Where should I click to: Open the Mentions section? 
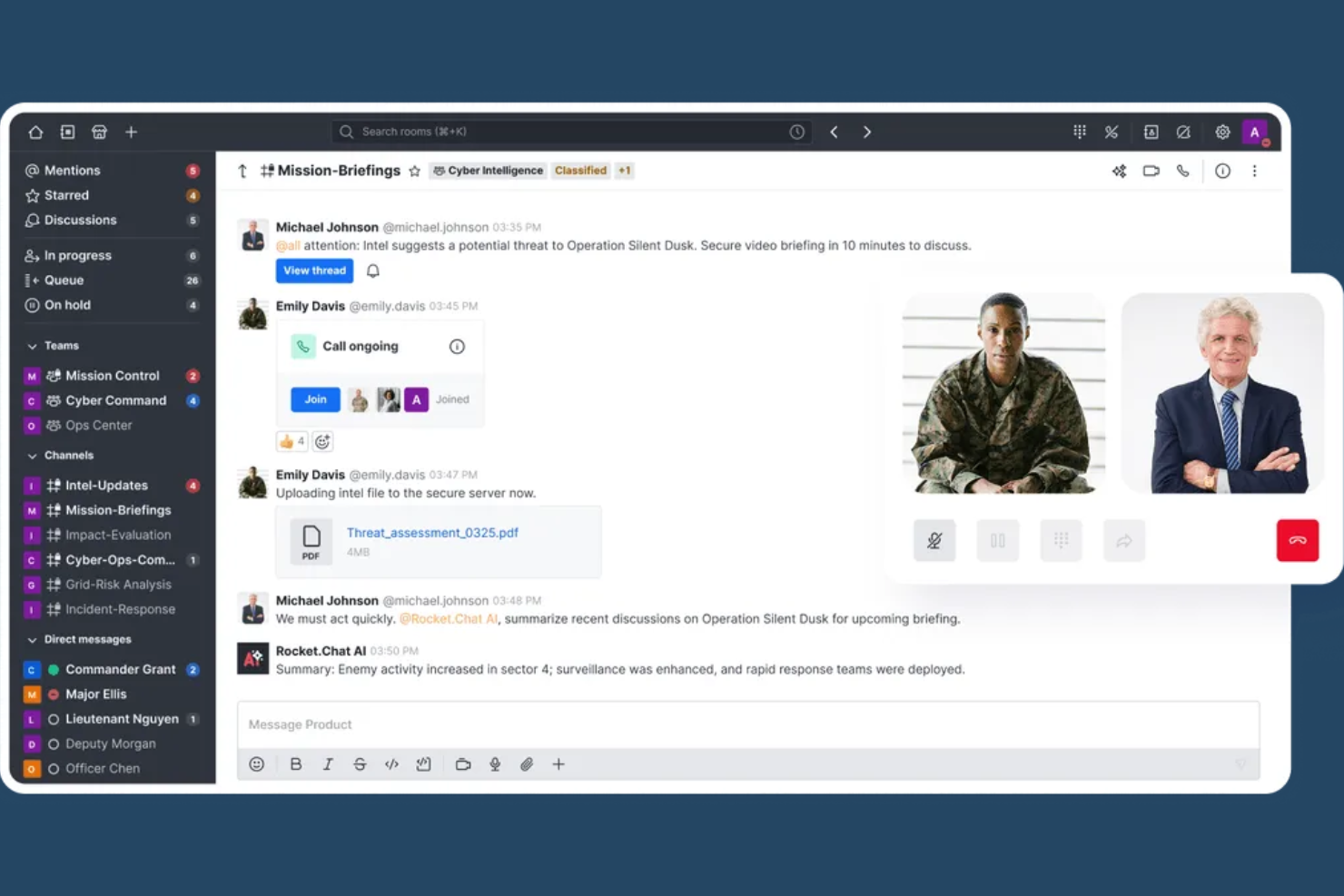(x=73, y=170)
